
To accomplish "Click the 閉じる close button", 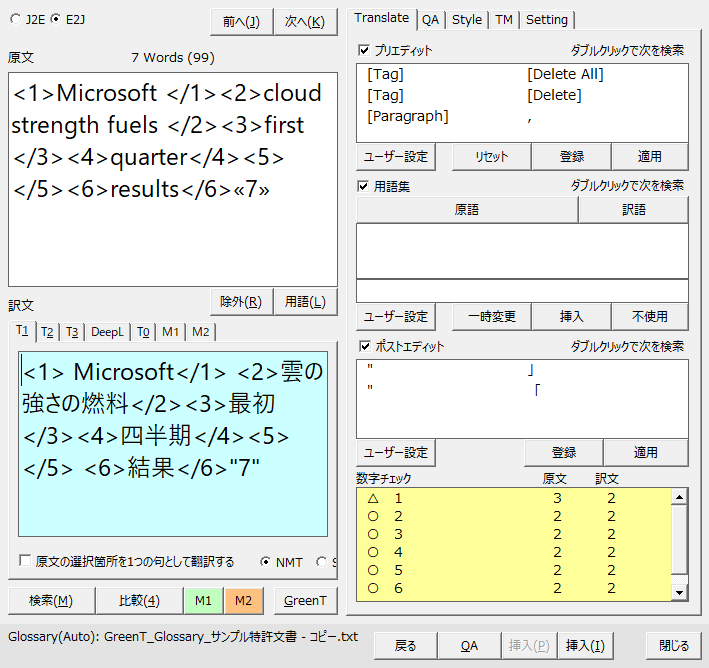I will (x=673, y=646).
